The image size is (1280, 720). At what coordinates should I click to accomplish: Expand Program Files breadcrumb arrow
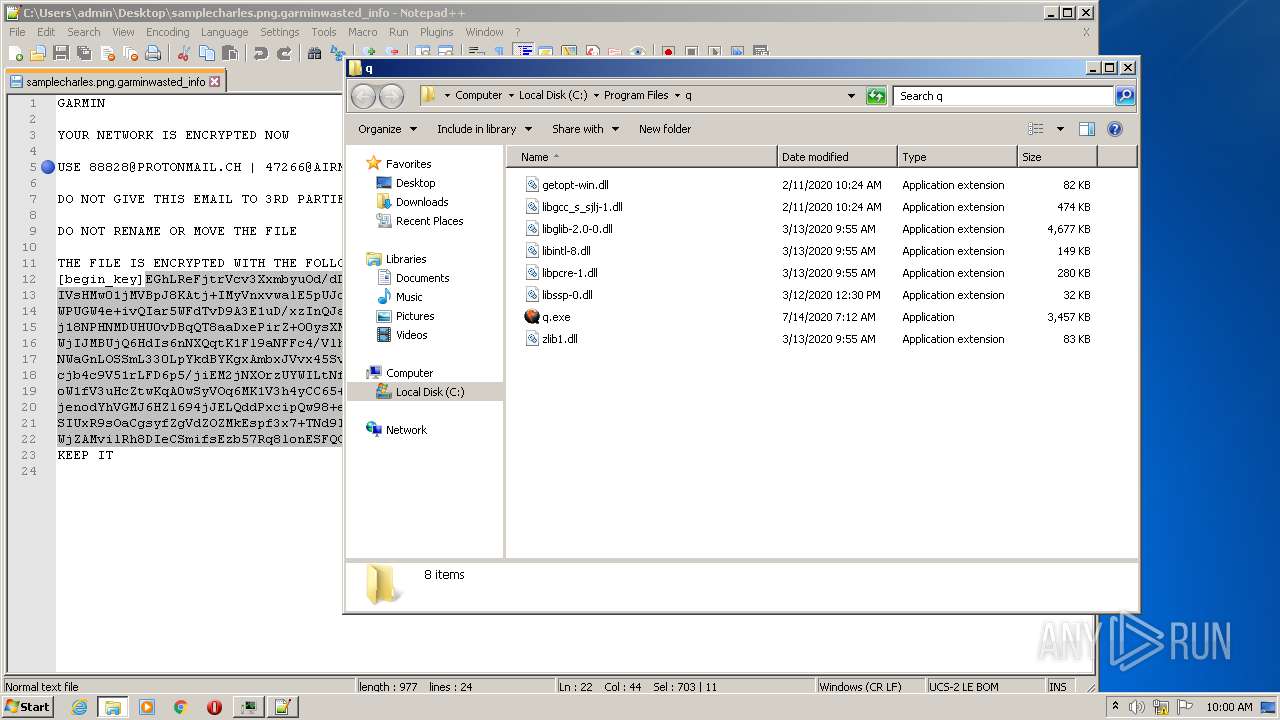click(677, 96)
